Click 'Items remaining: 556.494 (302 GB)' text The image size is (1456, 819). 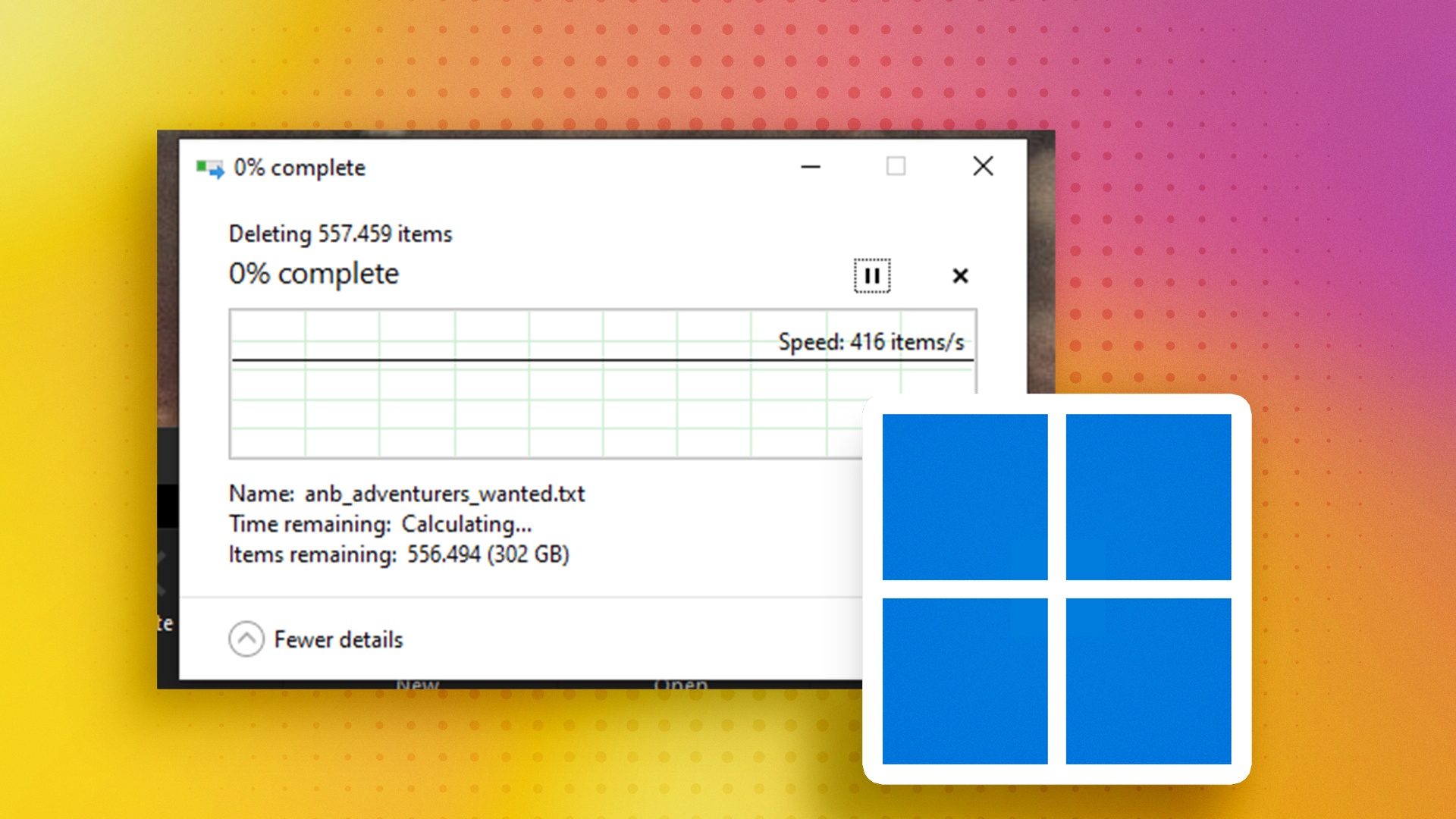[399, 554]
